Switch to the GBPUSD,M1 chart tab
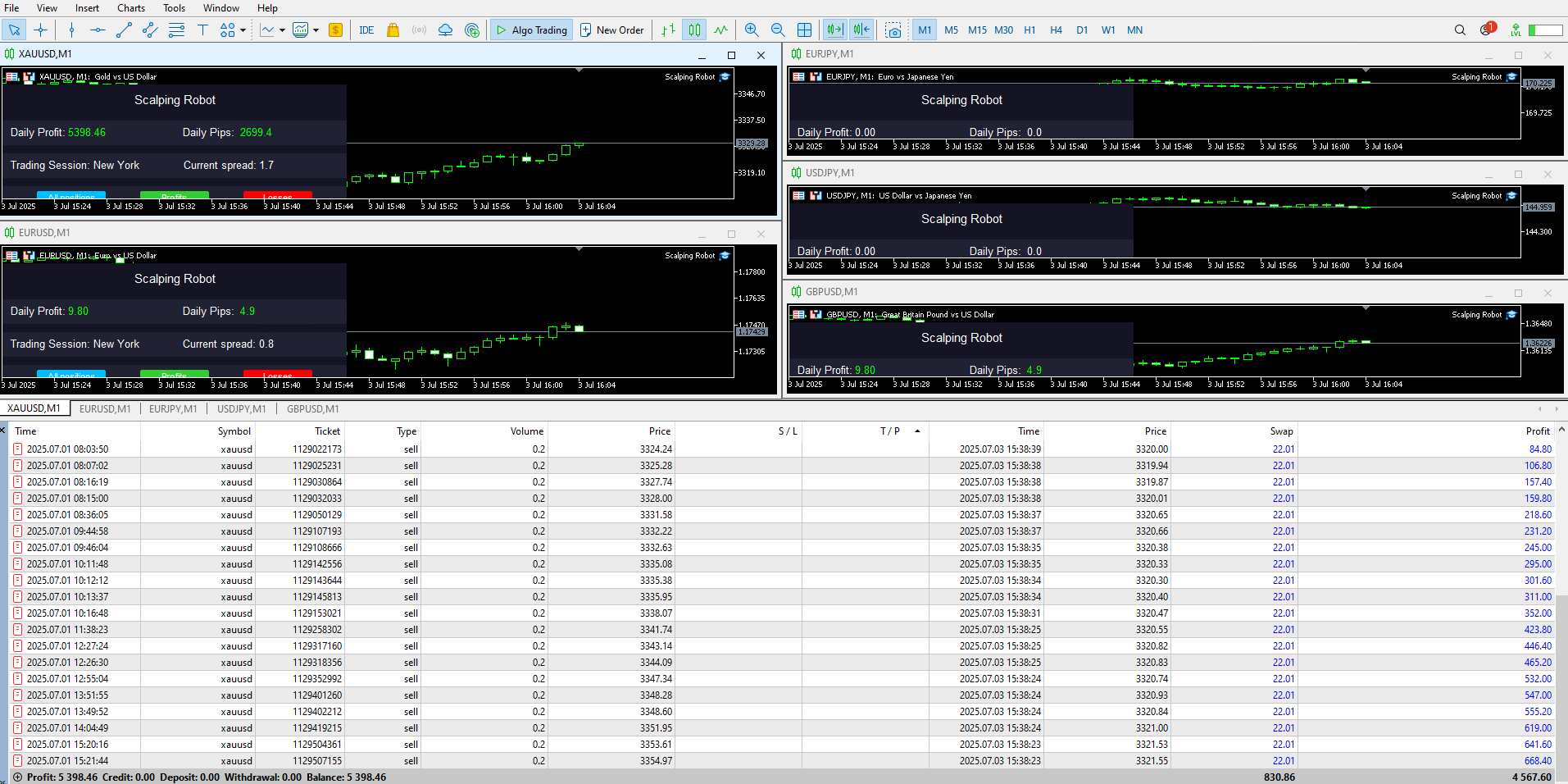 (x=312, y=408)
